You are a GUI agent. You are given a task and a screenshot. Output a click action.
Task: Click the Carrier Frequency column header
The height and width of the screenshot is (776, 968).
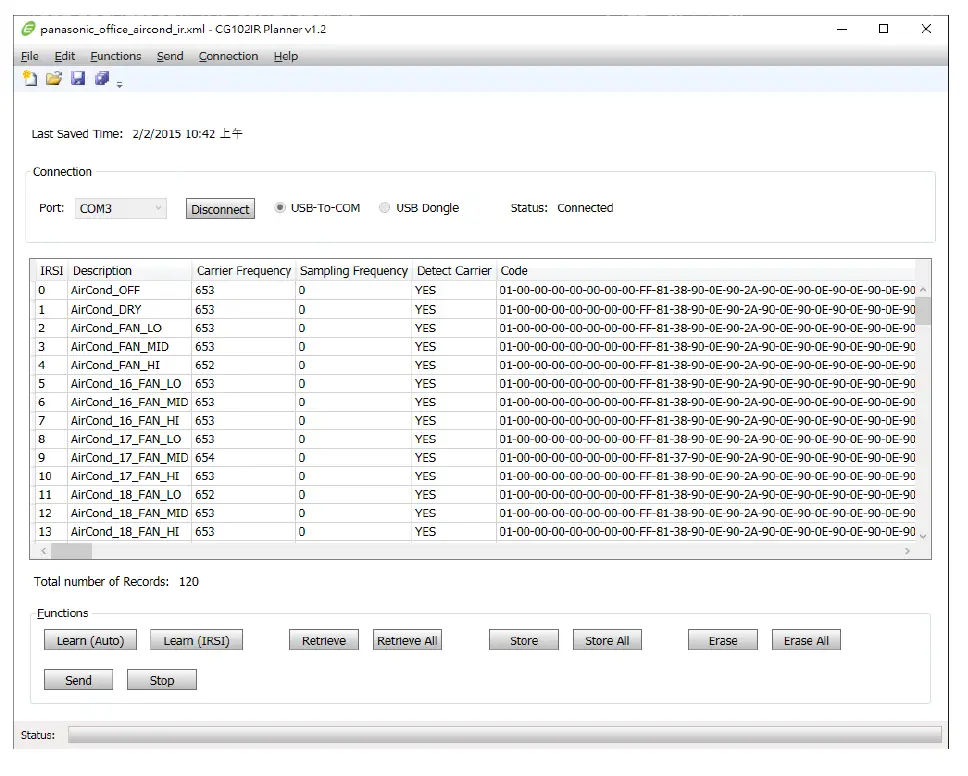244,270
